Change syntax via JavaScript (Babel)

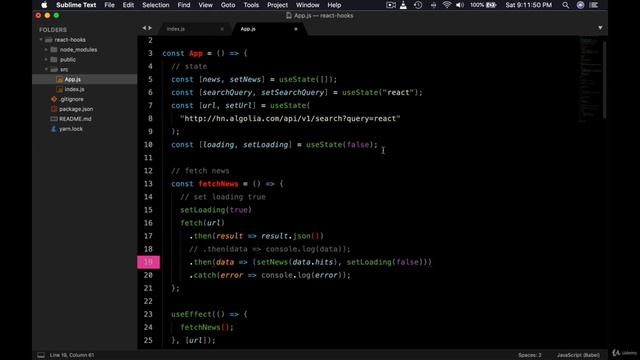pyautogui.click(x=578, y=355)
